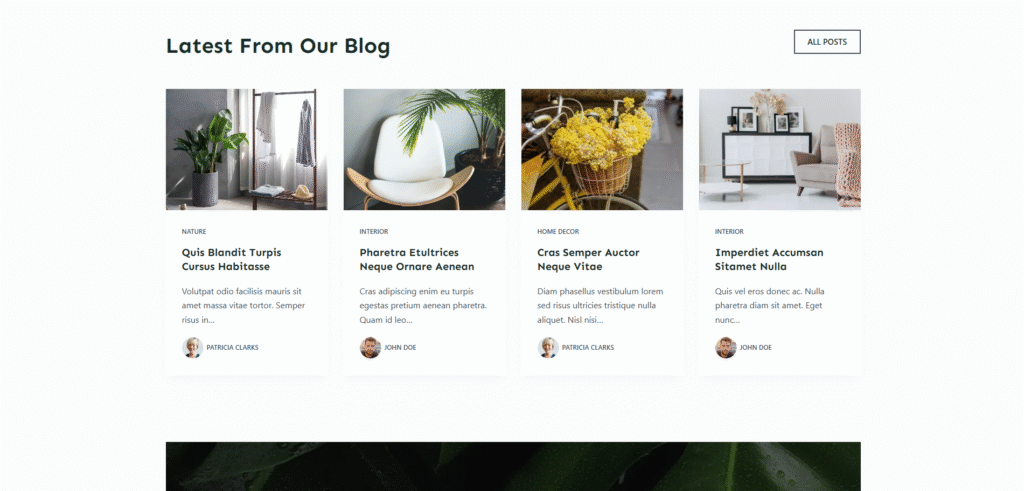
Task: Open Cras Semper Auctor Neque Vitae post
Action: [588, 259]
